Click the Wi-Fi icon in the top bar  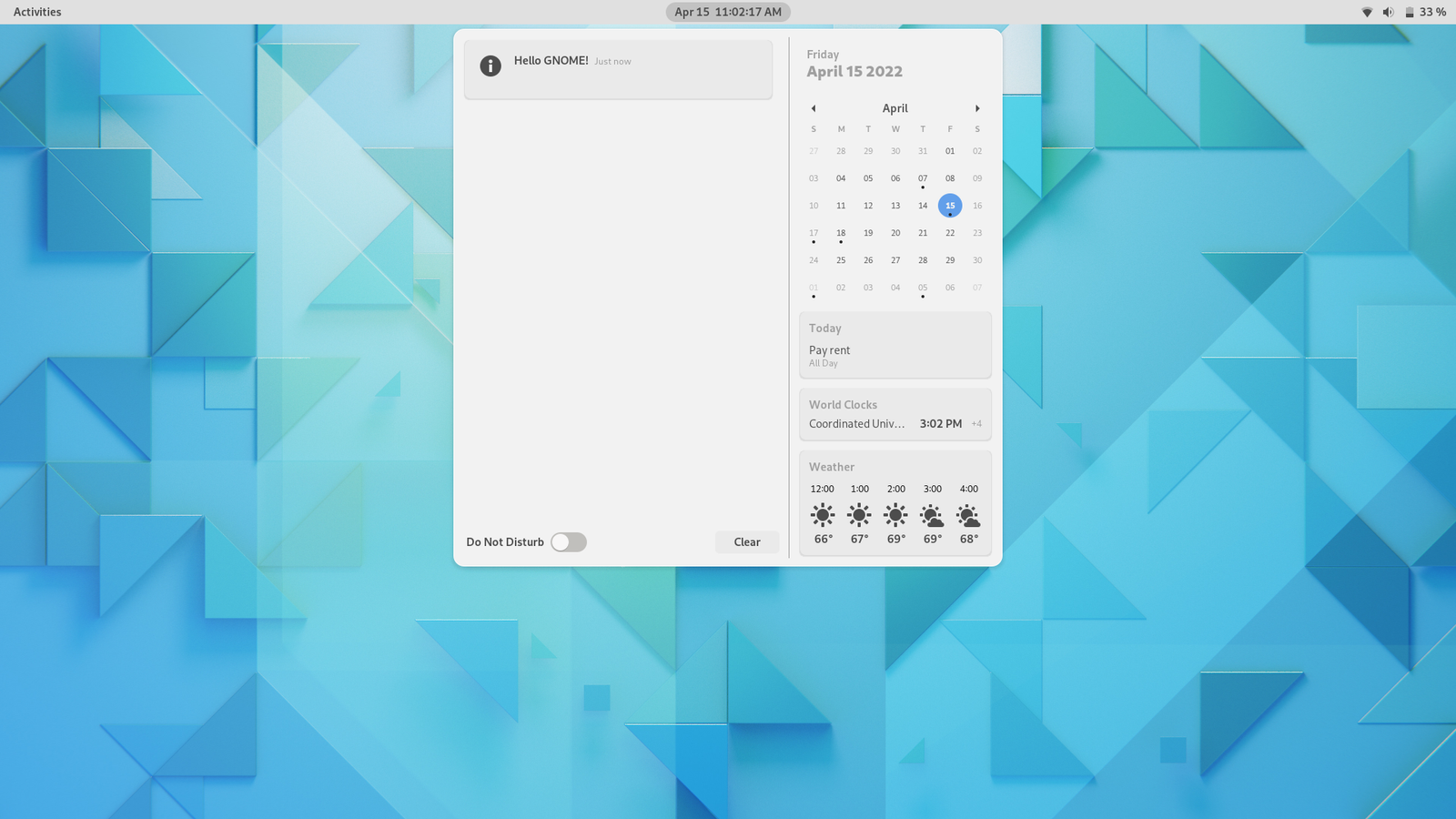tap(1366, 12)
